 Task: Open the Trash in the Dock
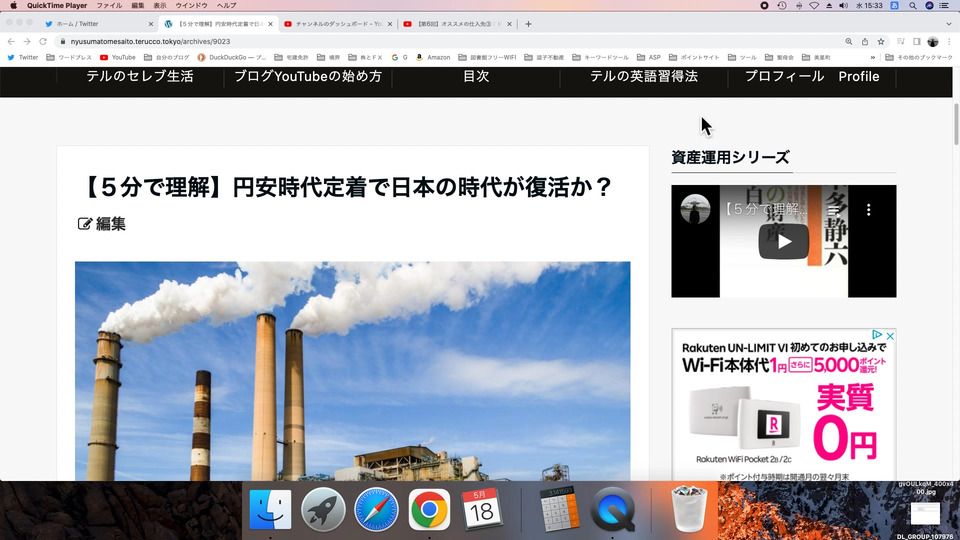(x=690, y=509)
